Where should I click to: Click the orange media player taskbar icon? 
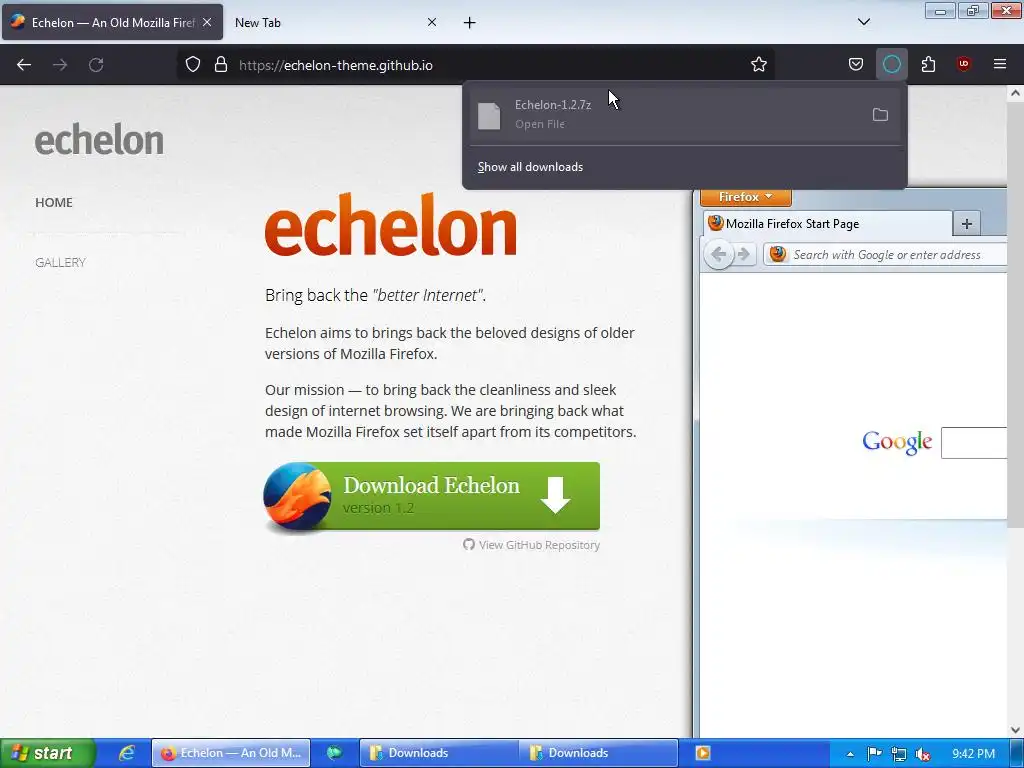(703, 753)
